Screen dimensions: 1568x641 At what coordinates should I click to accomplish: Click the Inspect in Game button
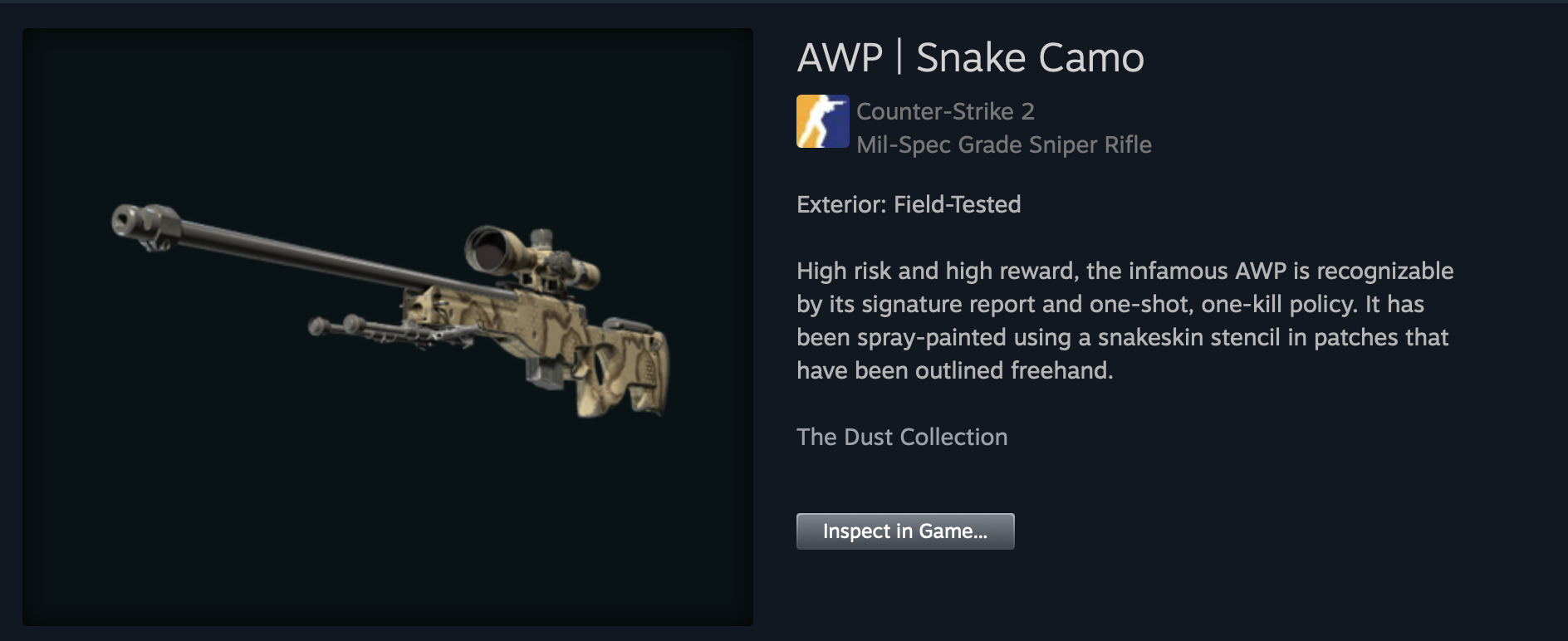(905, 531)
